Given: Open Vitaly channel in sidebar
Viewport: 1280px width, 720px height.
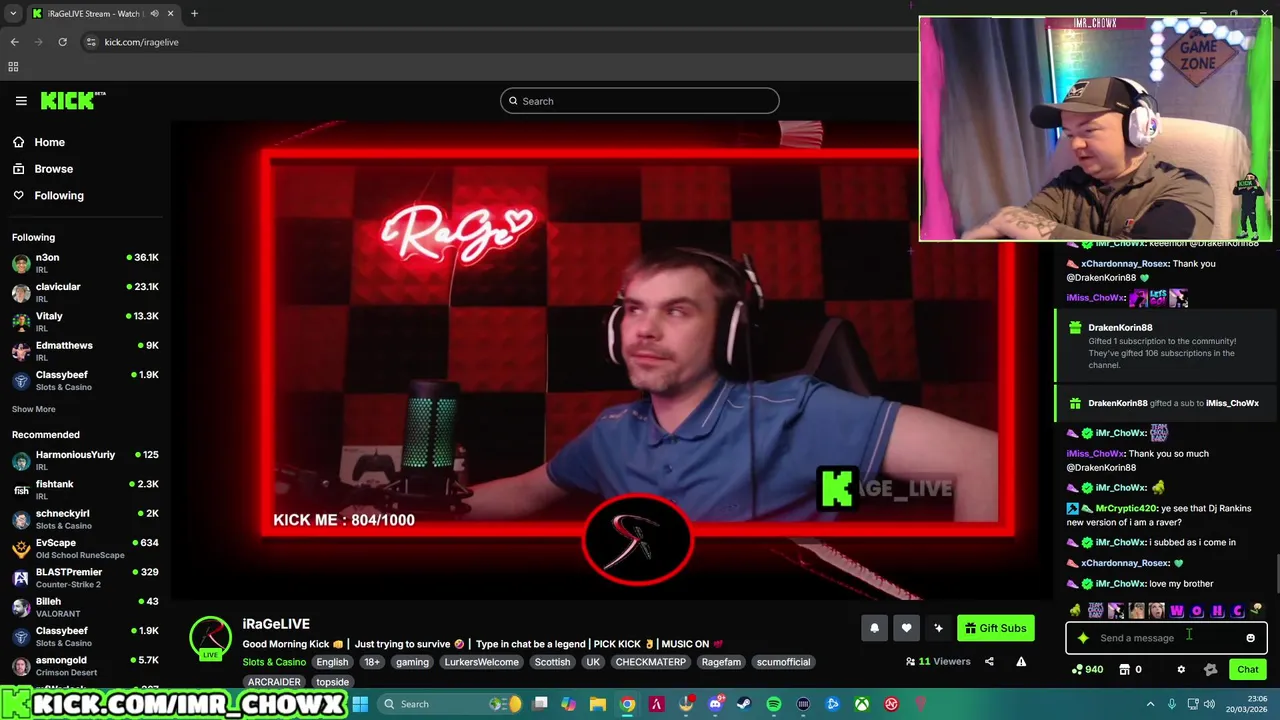Looking at the screenshot, I should pyautogui.click(x=85, y=321).
